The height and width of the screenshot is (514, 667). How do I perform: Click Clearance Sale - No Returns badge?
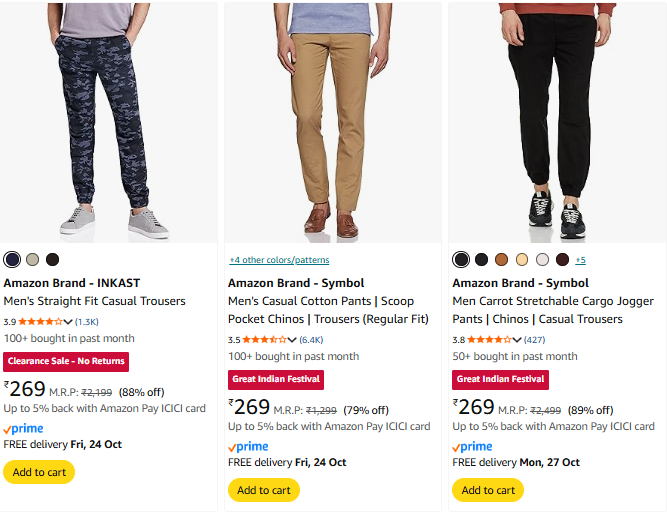tap(66, 361)
